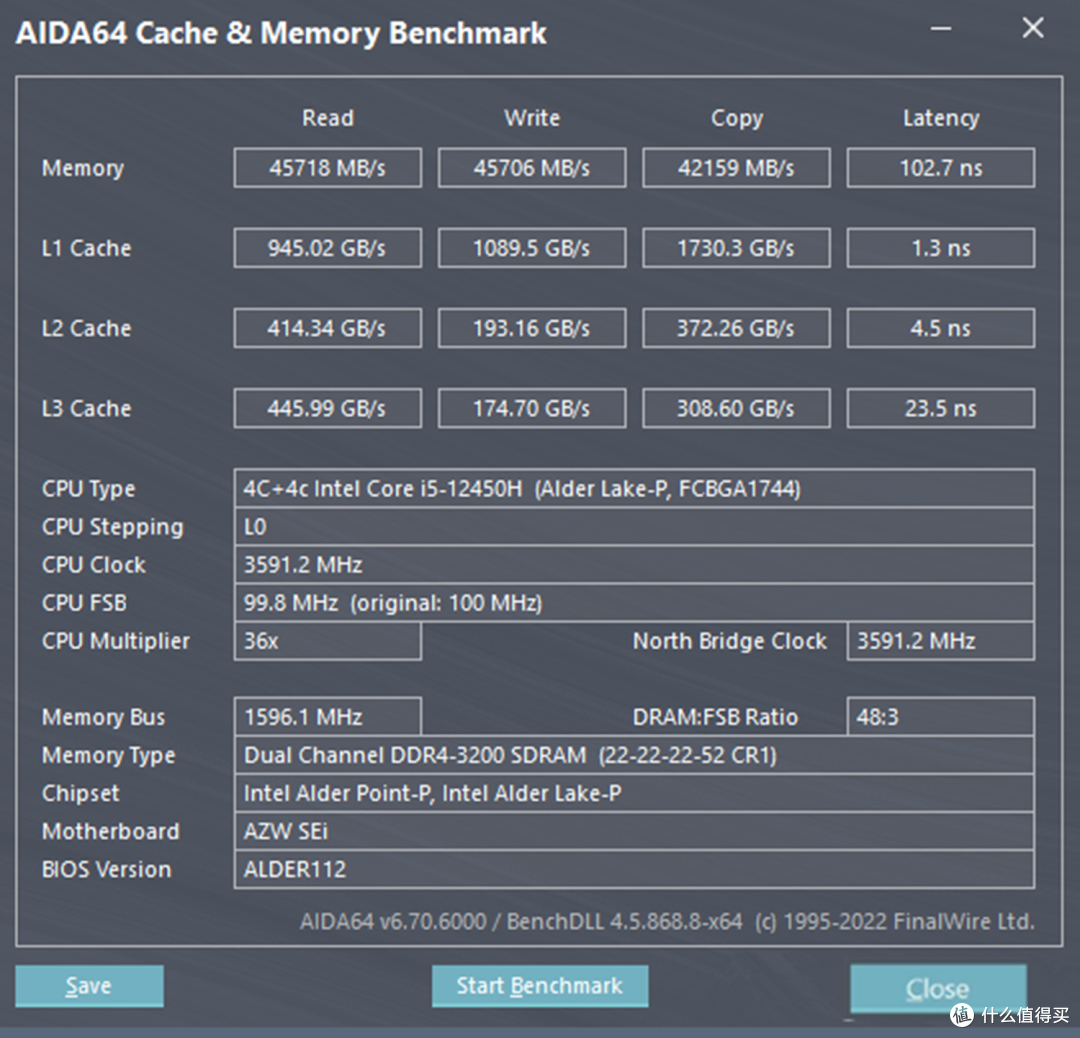
Task: Select the Memory Latency value 102.7 ns
Action: coord(941,167)
